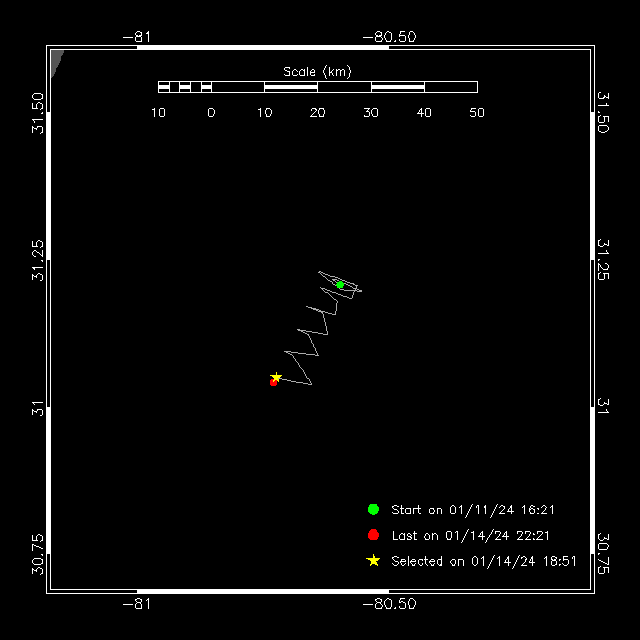Click the bottom longitude label '-81'
Image resolution: width=640 pixels, height=640 pixels.
[x=137, y=604]
